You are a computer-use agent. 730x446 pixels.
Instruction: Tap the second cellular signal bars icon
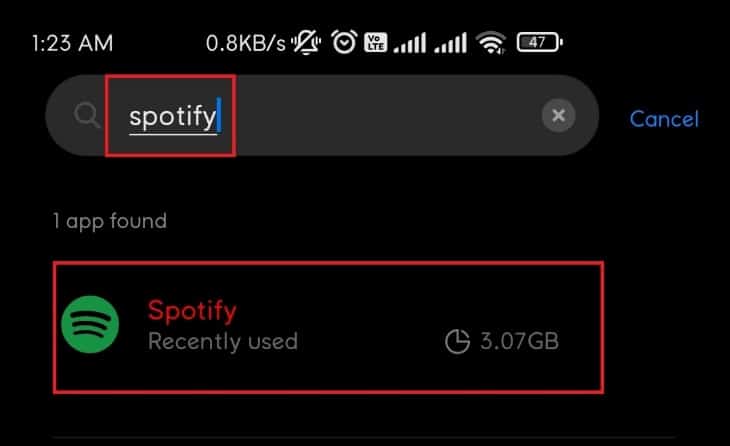[x=450, y=43]
